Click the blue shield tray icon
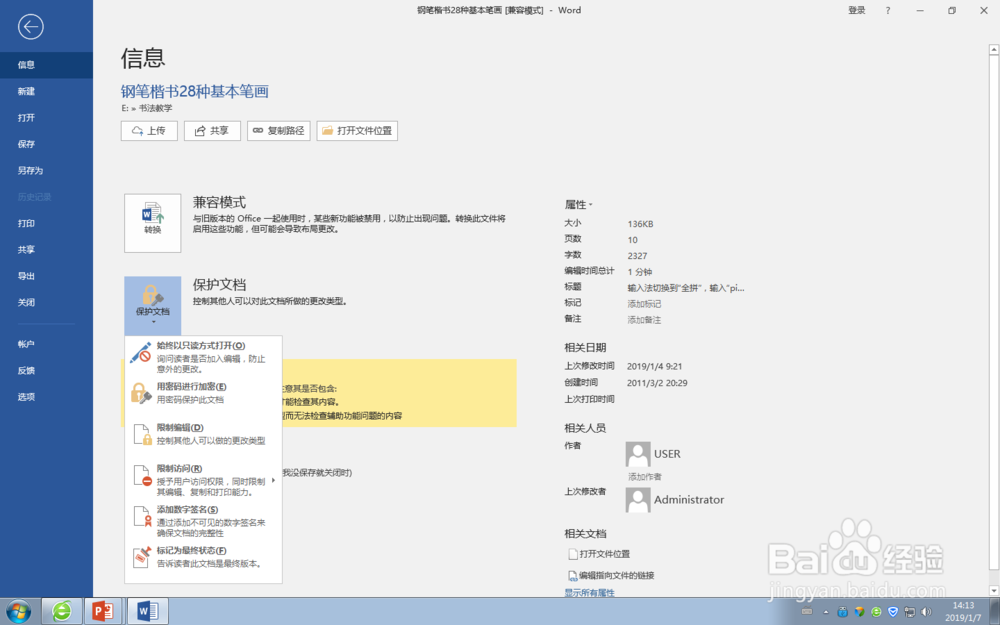The height and width of the screenshot is (625, 1000). [x=893, y=612]
